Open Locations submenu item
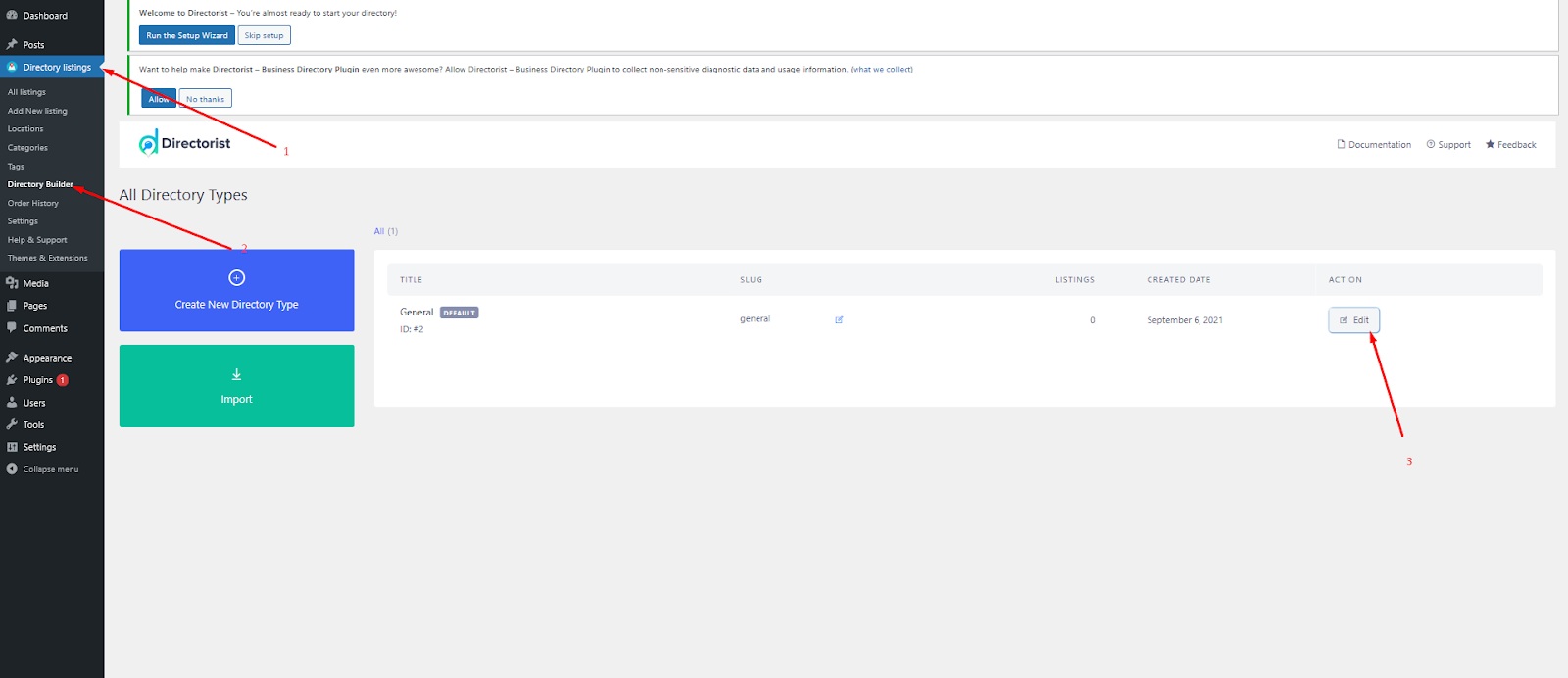The width and height of the screenshot is (1568, 678). pyautogui.click(x=25, y=129)
